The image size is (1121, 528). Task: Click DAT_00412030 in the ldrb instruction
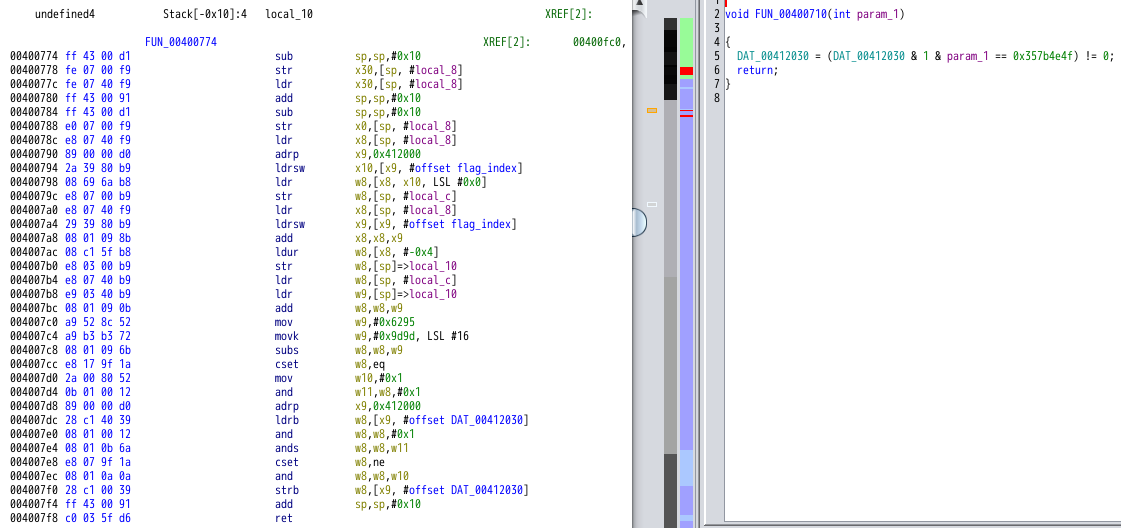coord(487,420)
